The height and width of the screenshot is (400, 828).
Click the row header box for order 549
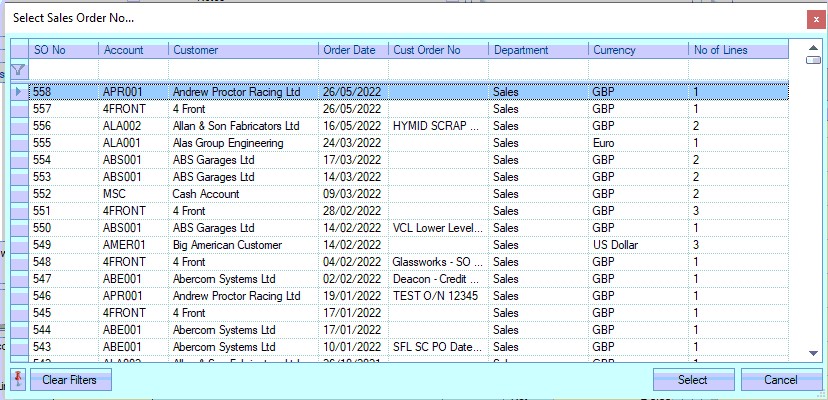pyautogui.click(x=20, y=245)
